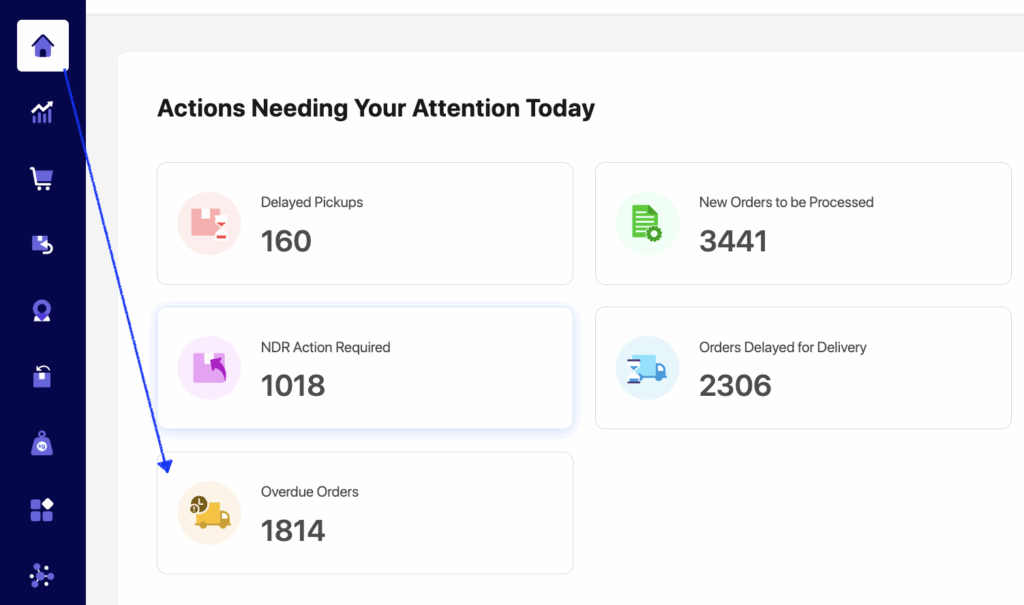The image size is (1024, 605).
Task: Open Orders Delayed for Delivery card
Action: tap(803, 368)
